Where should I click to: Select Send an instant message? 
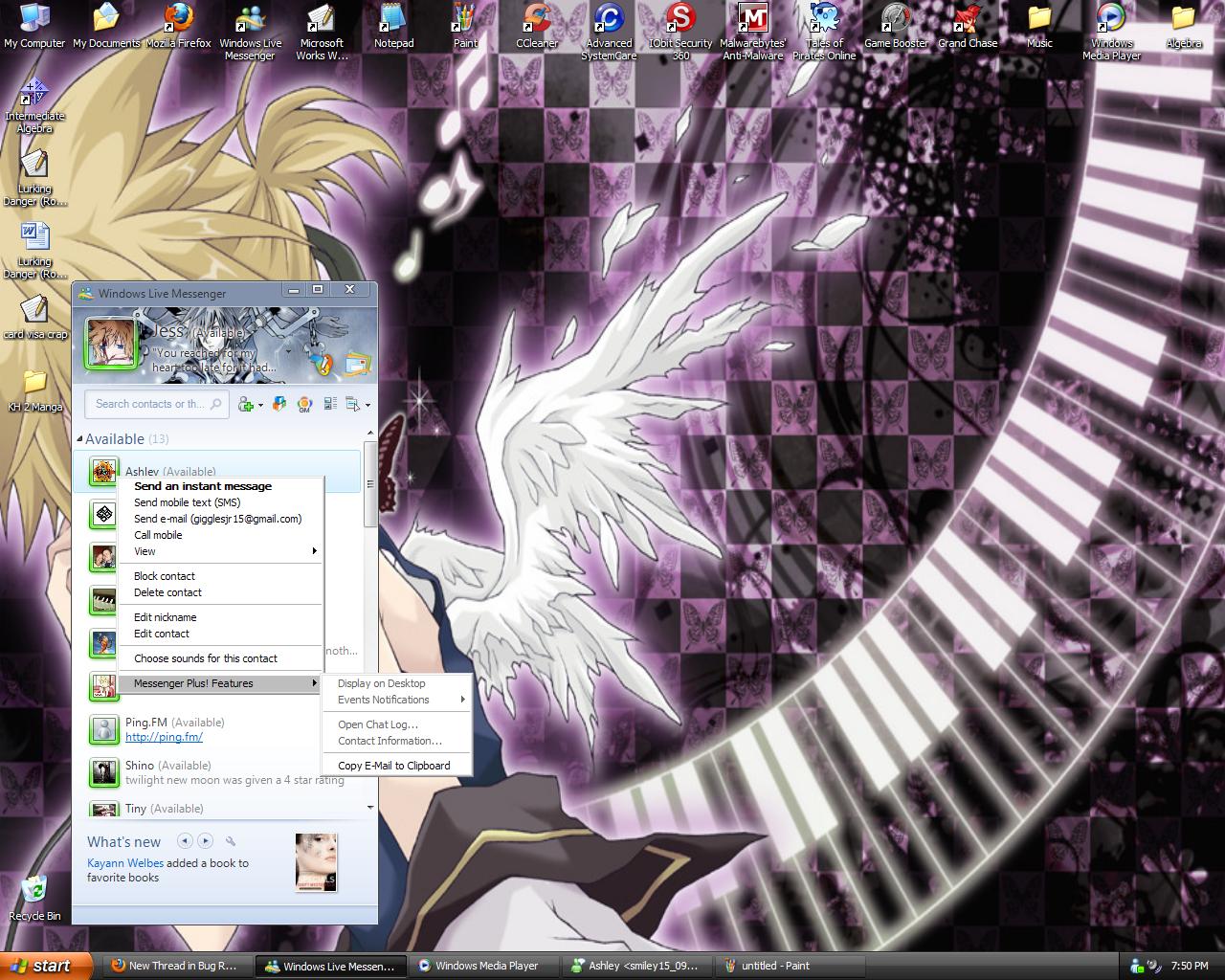[x=203, y=486]
